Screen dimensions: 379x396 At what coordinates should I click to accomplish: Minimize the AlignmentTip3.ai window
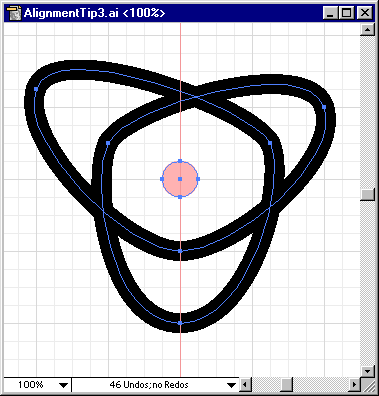pyautogui.click(x=331, y=13)
